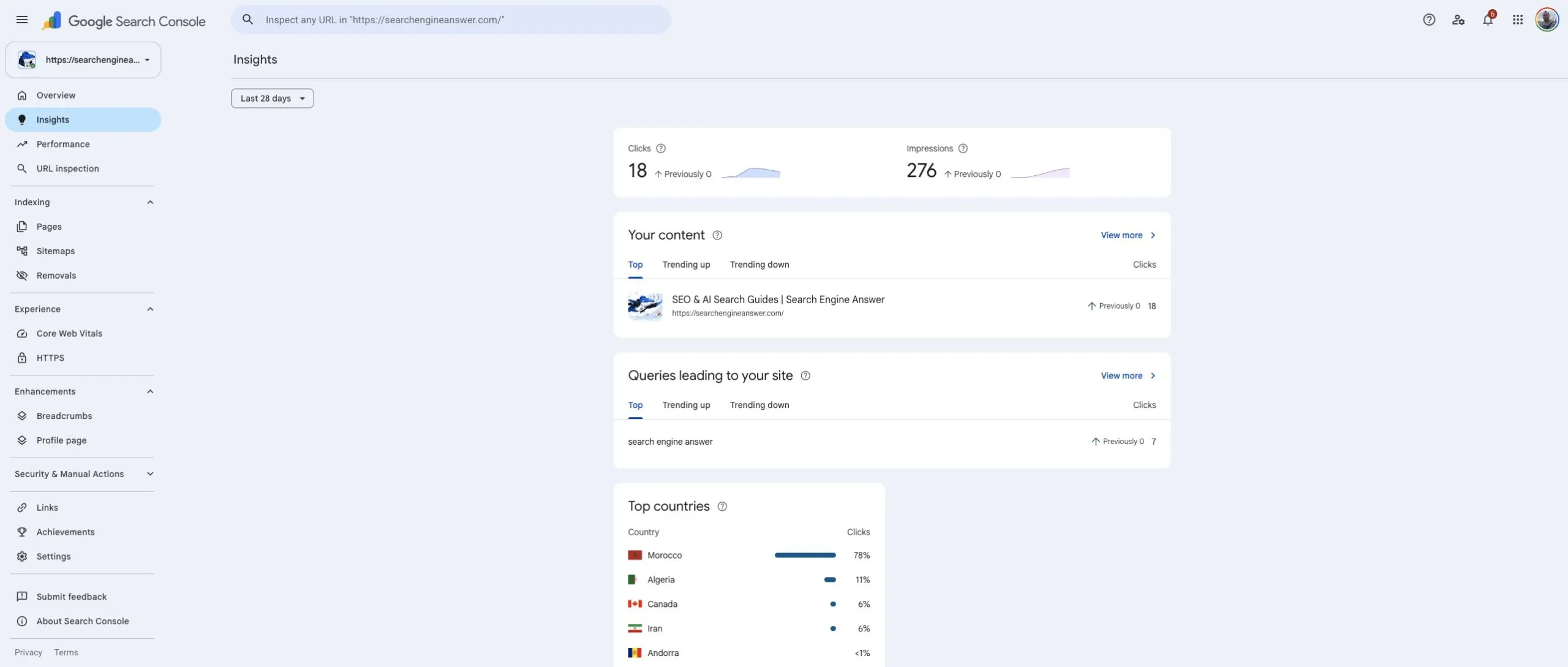Switch to Trending down tab in Your content
1568x667 pixels.
(x=759, y=265)
